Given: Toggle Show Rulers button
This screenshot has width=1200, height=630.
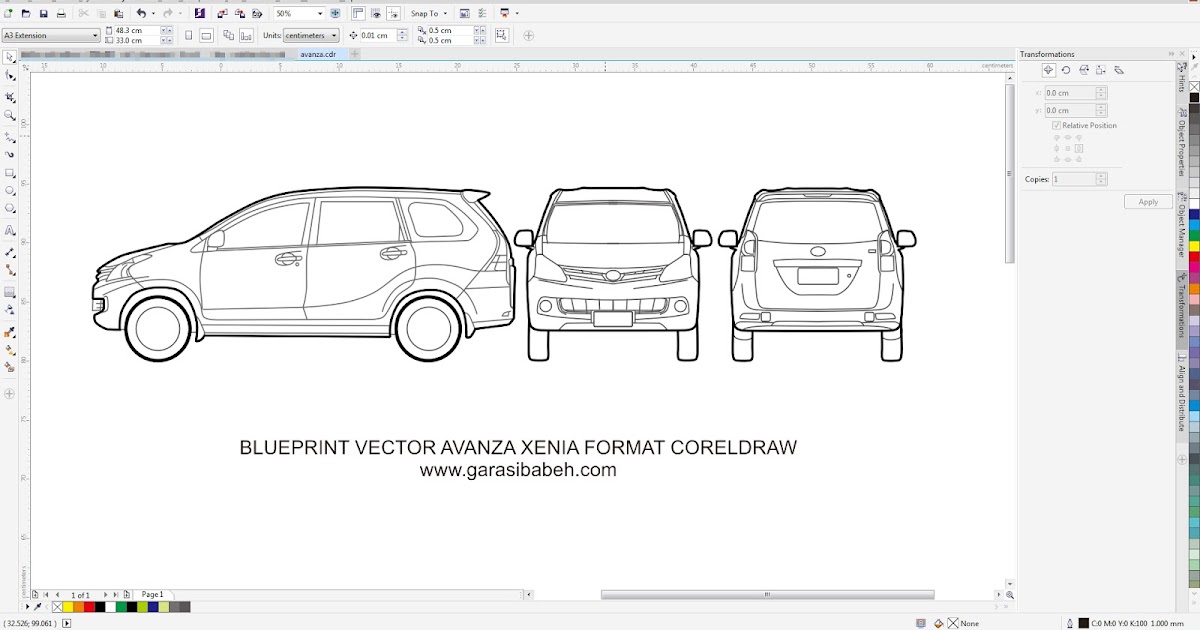Looking at the screenshot, I should (x=358, y=14).
